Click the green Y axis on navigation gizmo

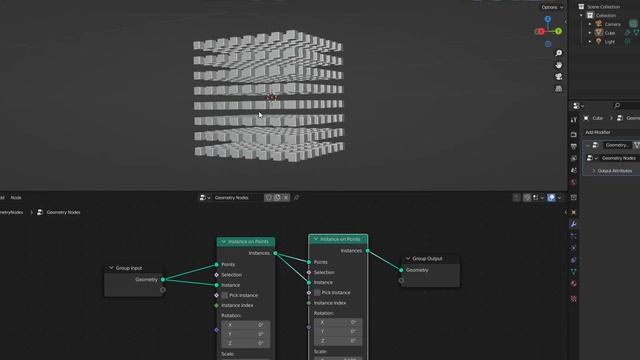coord(558,31)
